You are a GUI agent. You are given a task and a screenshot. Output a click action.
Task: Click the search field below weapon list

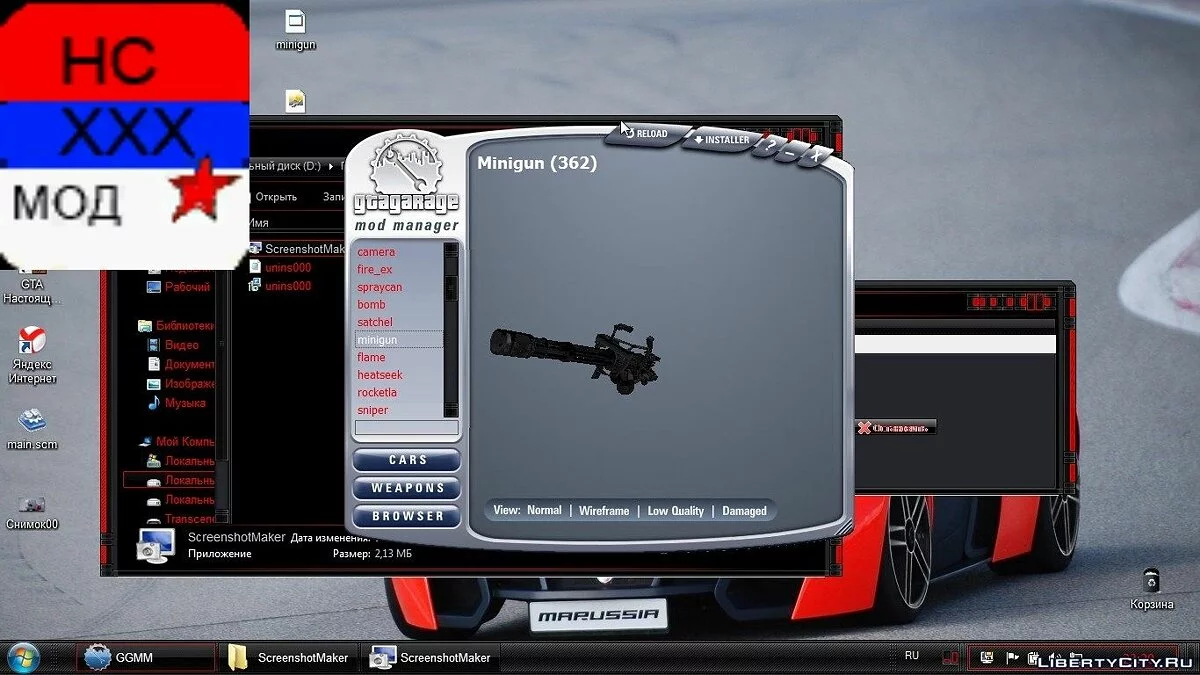tap(406, 428)
